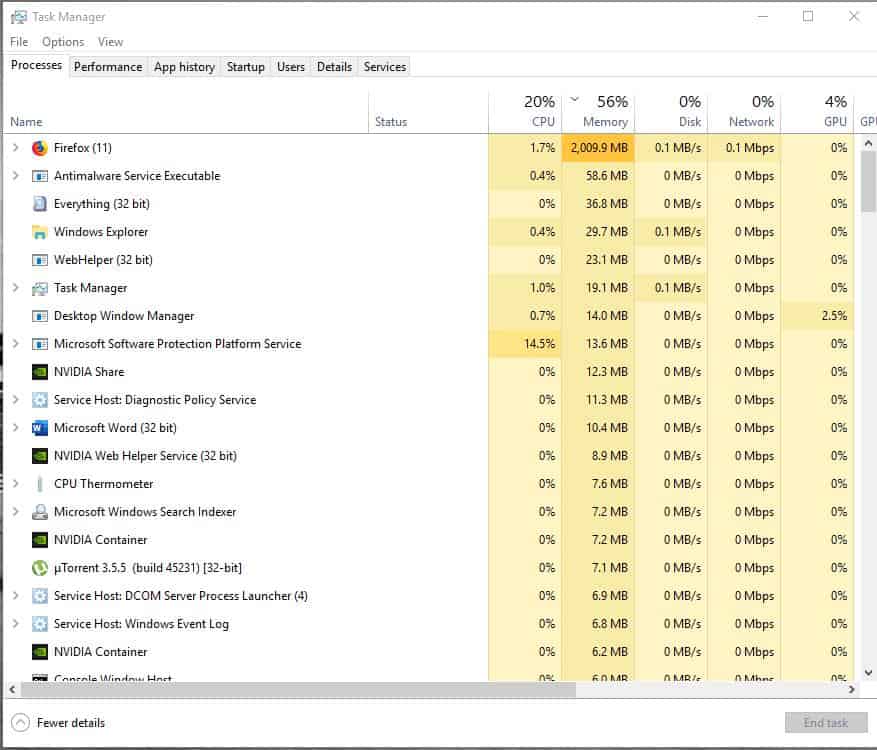Click the Fewer details arrow icon
This screenshot has height=750, width=877.
[x=20, y=723]
